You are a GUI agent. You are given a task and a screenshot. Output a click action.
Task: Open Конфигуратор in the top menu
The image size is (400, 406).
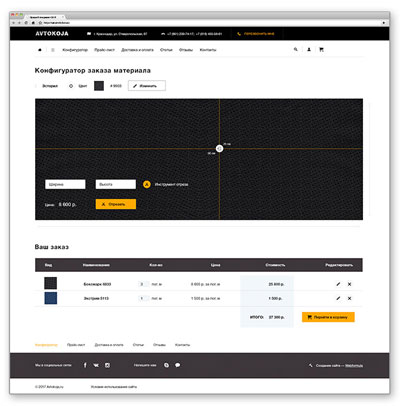[x=75, y=50]
